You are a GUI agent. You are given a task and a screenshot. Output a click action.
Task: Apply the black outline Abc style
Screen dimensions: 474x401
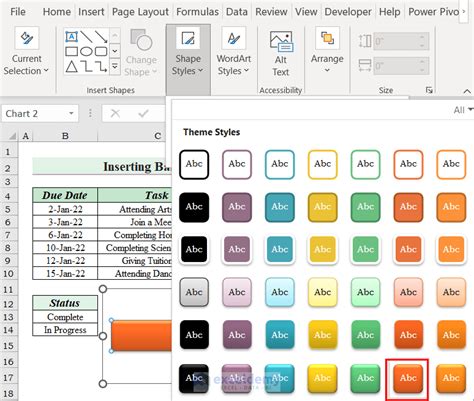pyautogui.click(x=194, y=164)
